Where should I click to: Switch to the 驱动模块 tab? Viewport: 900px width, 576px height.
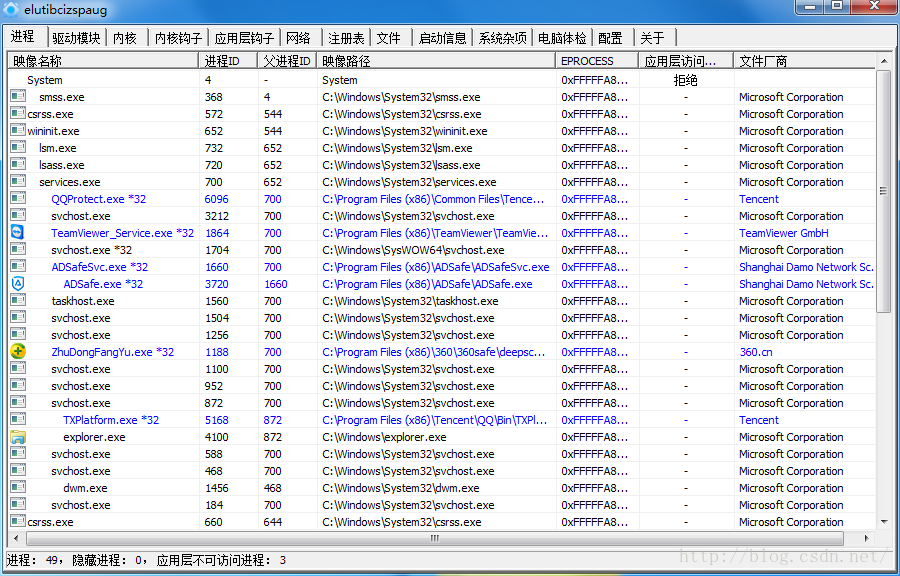click(x=76, y=38)
